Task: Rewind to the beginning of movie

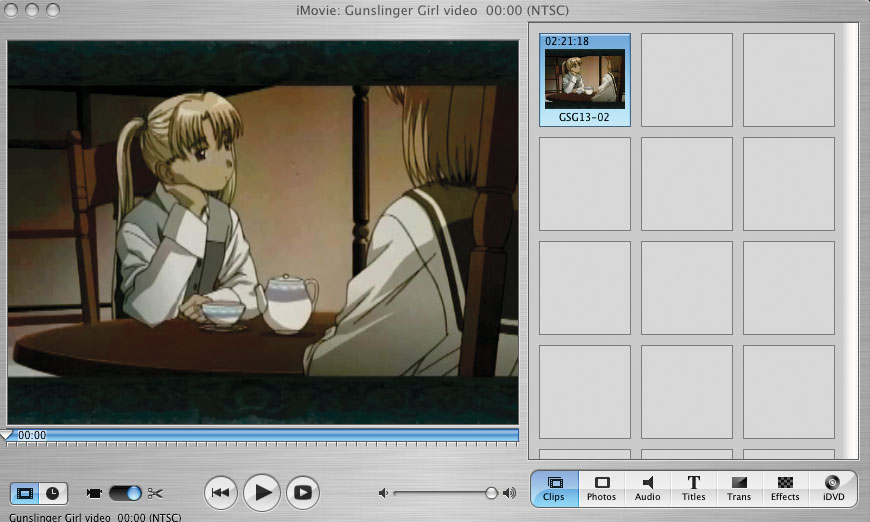Action: 220,493
